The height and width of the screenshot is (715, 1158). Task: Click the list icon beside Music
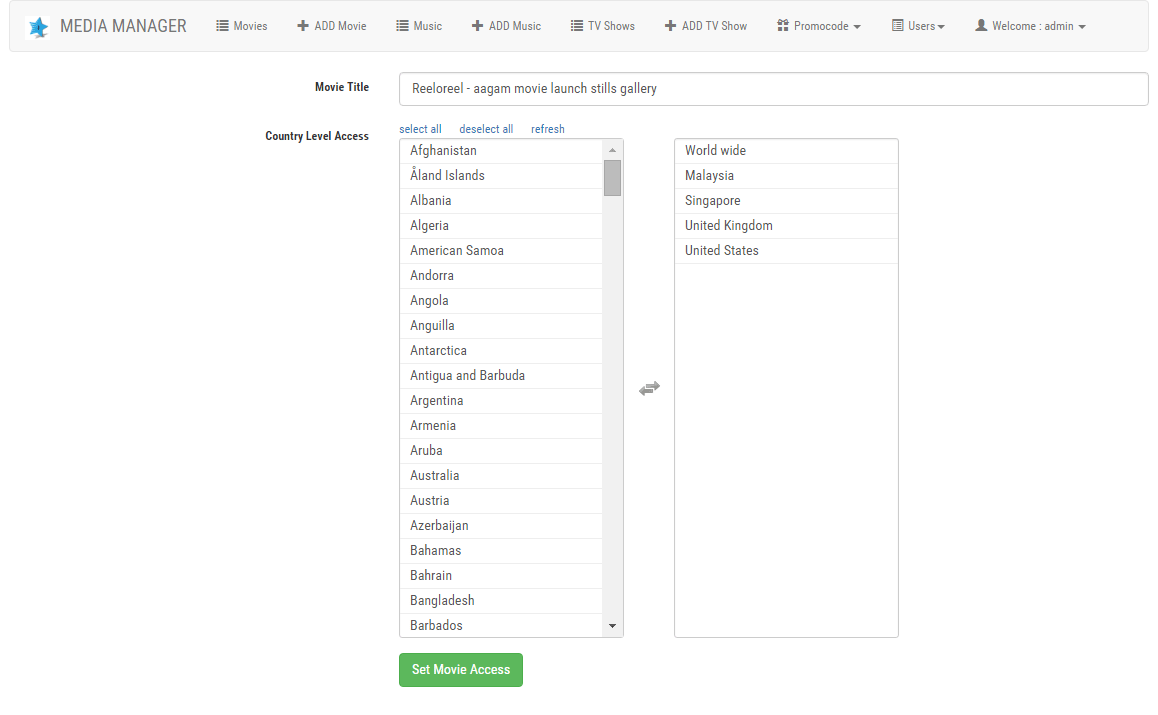coord(403,26)
